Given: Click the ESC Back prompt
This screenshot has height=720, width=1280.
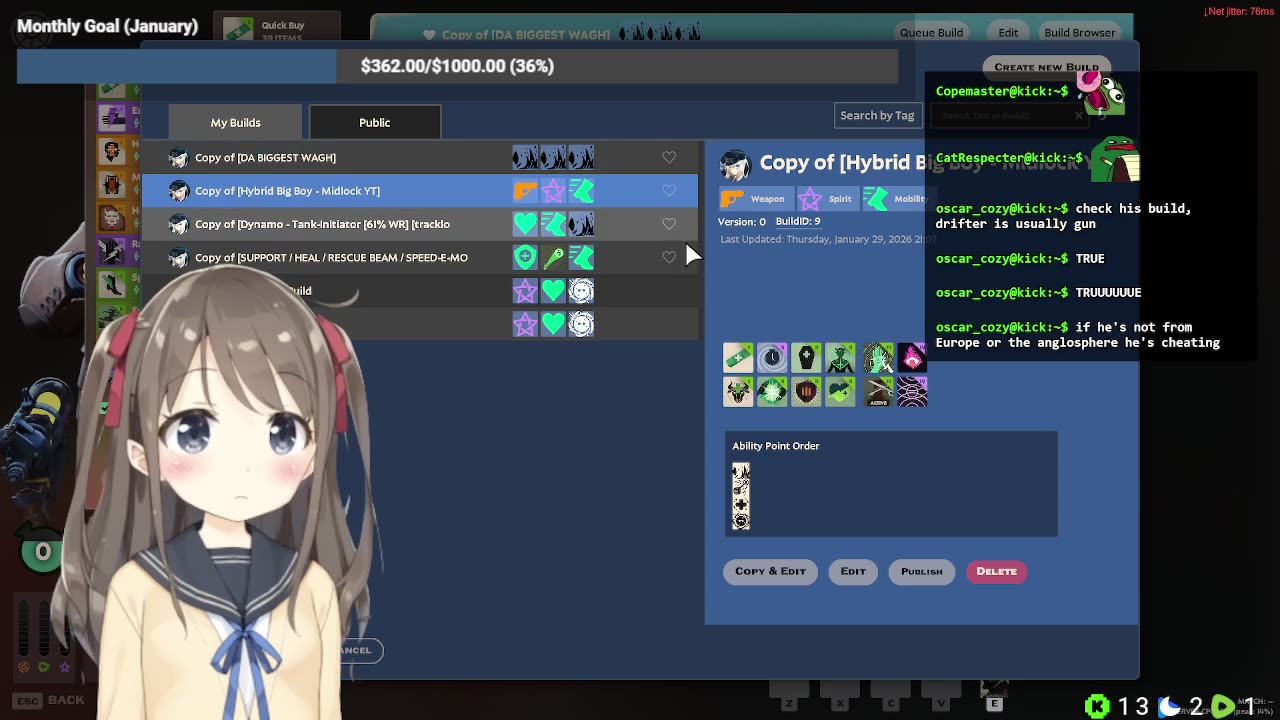Looking at the screenshot, I should [49, 700].
